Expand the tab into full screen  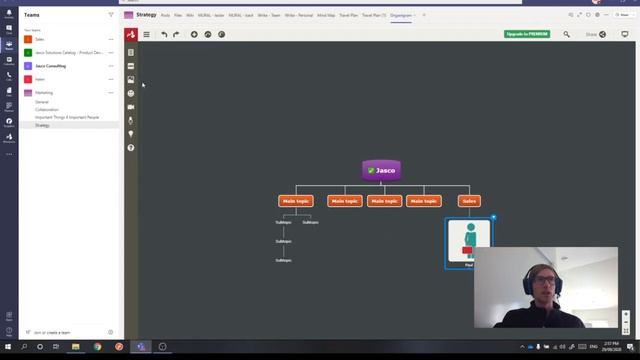(579, 15)
